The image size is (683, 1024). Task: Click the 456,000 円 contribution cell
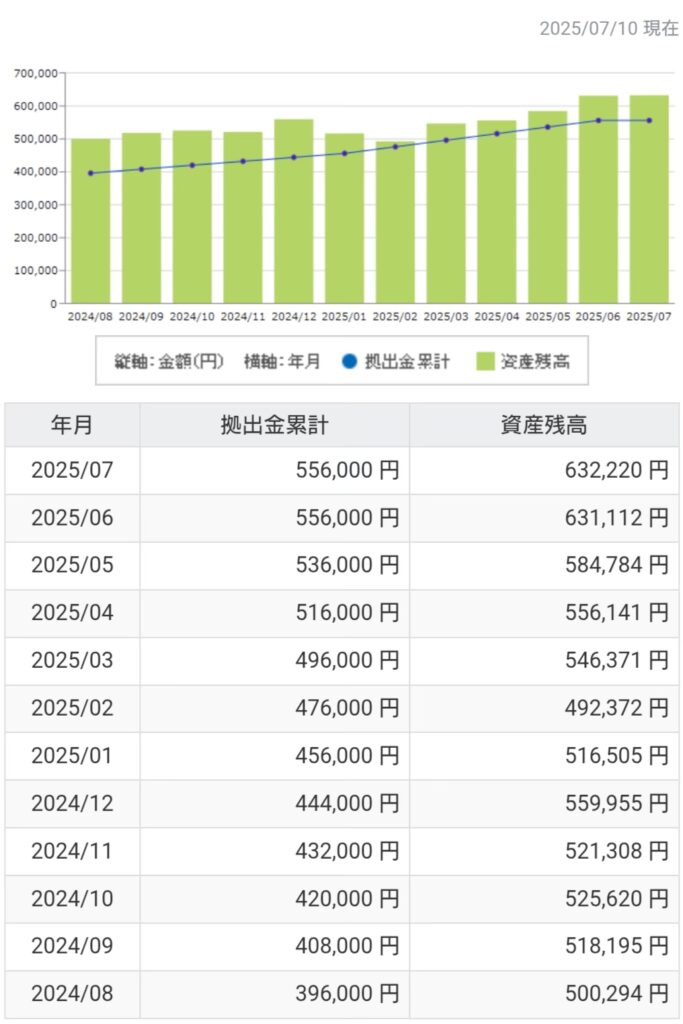coord(274,756)
